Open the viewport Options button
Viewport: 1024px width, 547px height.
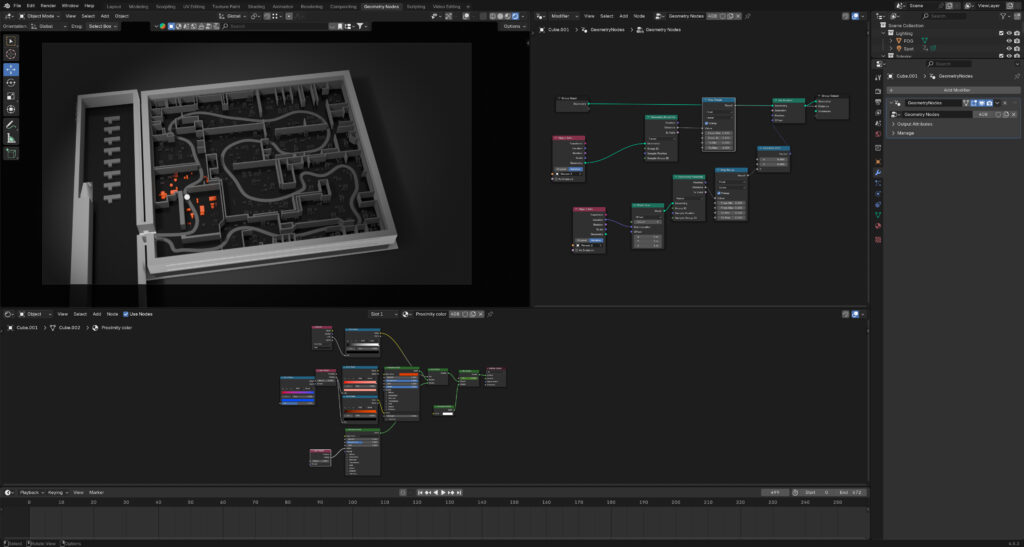click(513, 26)
